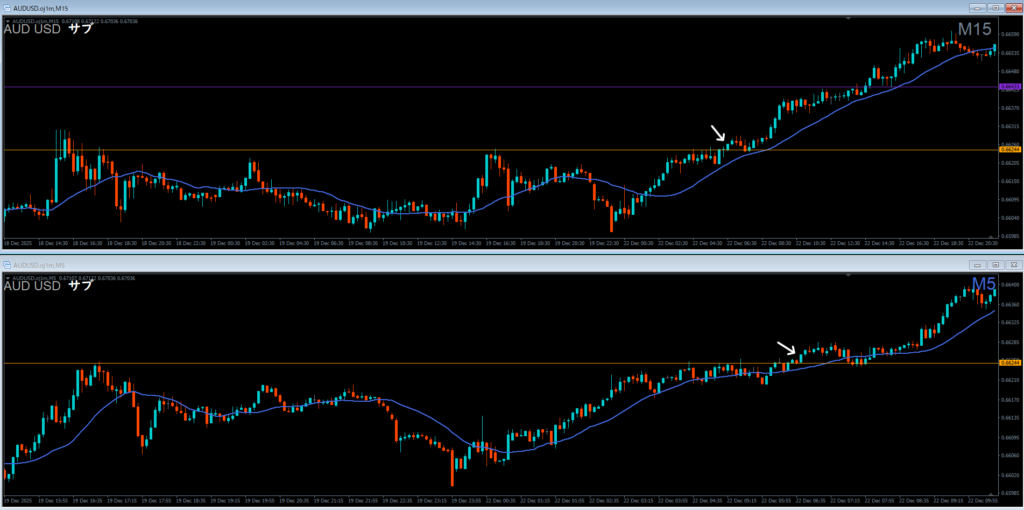The image size is (1024, 510).
Task: Restore the M5 chart window size
Action: [995, 264]
